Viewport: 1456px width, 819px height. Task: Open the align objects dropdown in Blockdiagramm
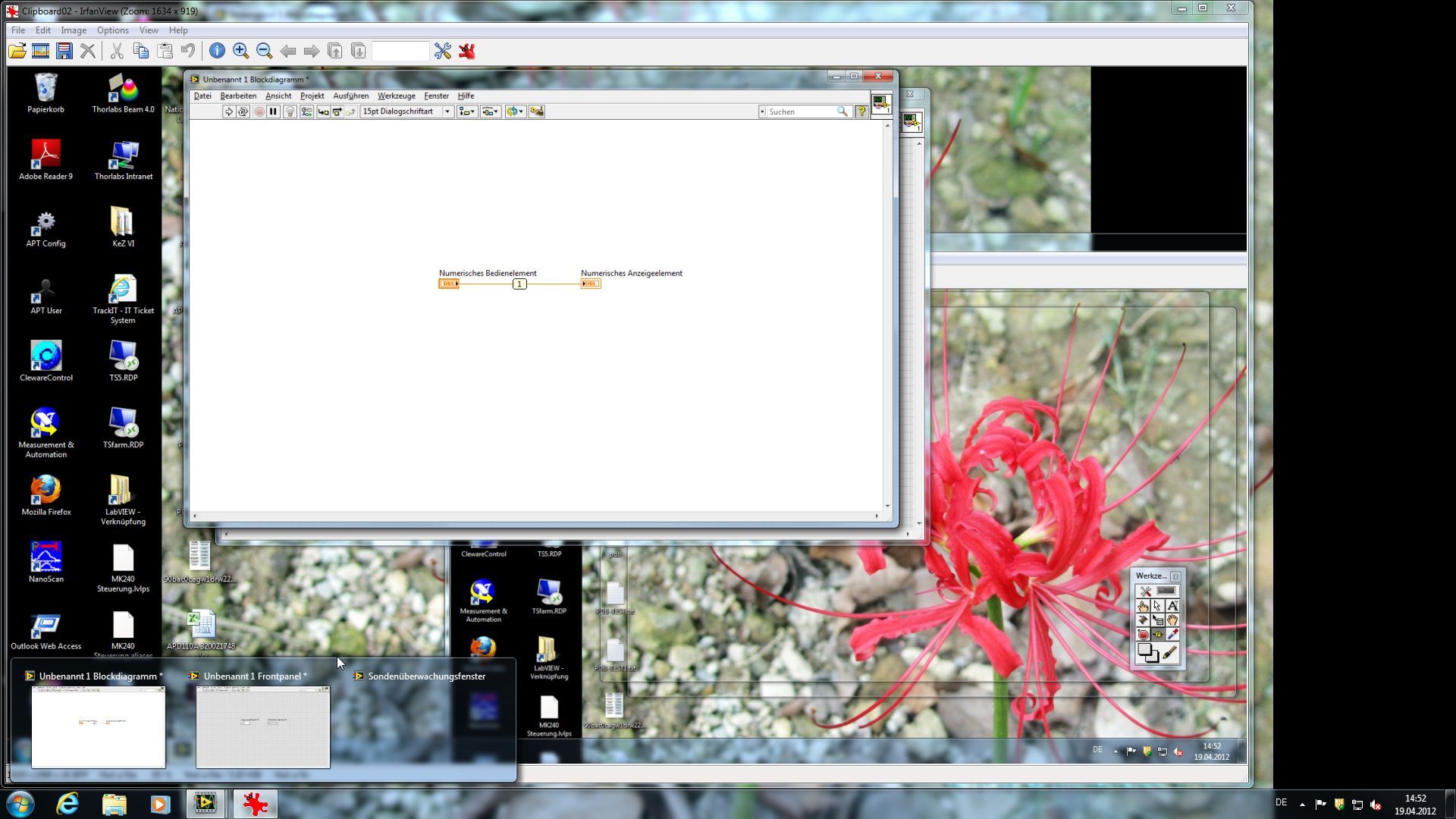(x=466, y=111)
